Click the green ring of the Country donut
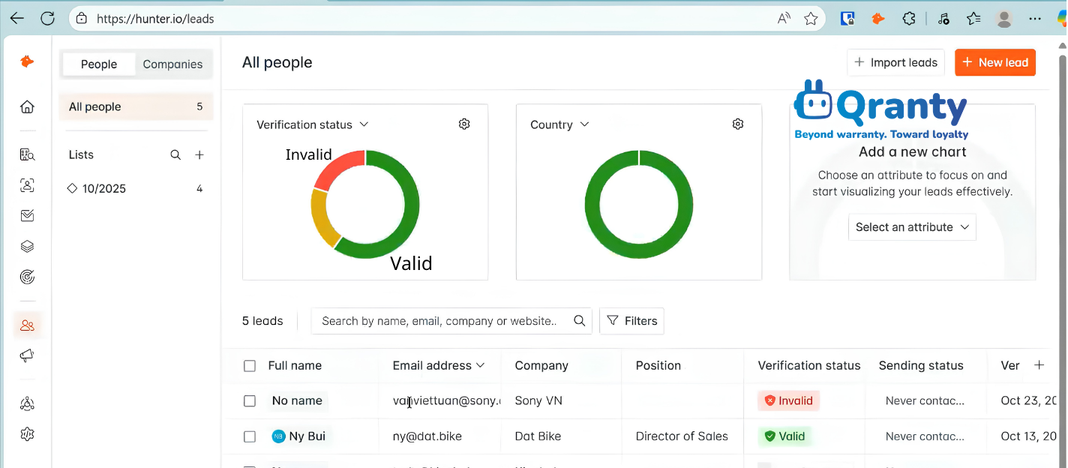Screen dimensions: 1068x468 591,204
